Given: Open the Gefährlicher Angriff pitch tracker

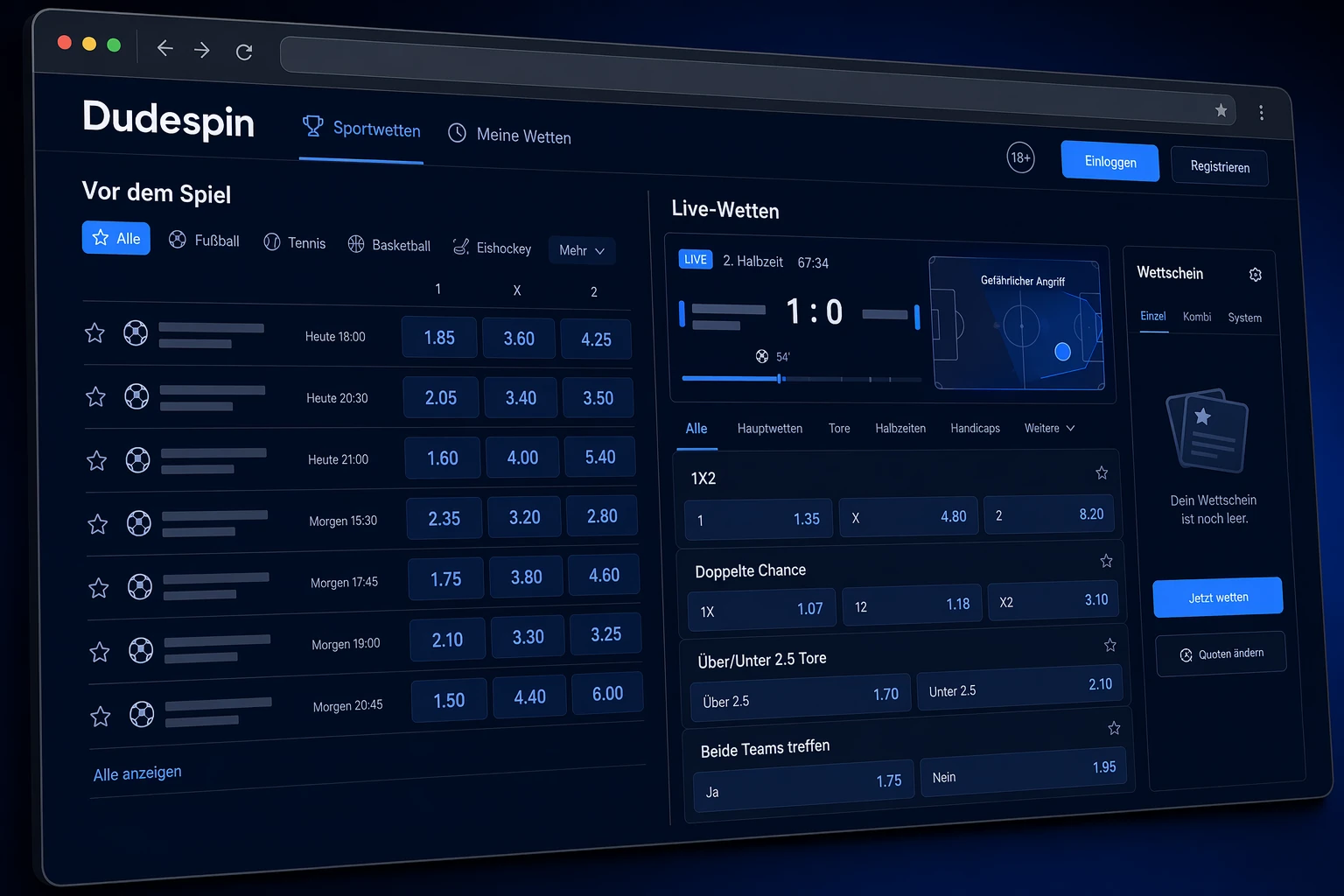Looking at the screenshot, I should (1016, 324).
